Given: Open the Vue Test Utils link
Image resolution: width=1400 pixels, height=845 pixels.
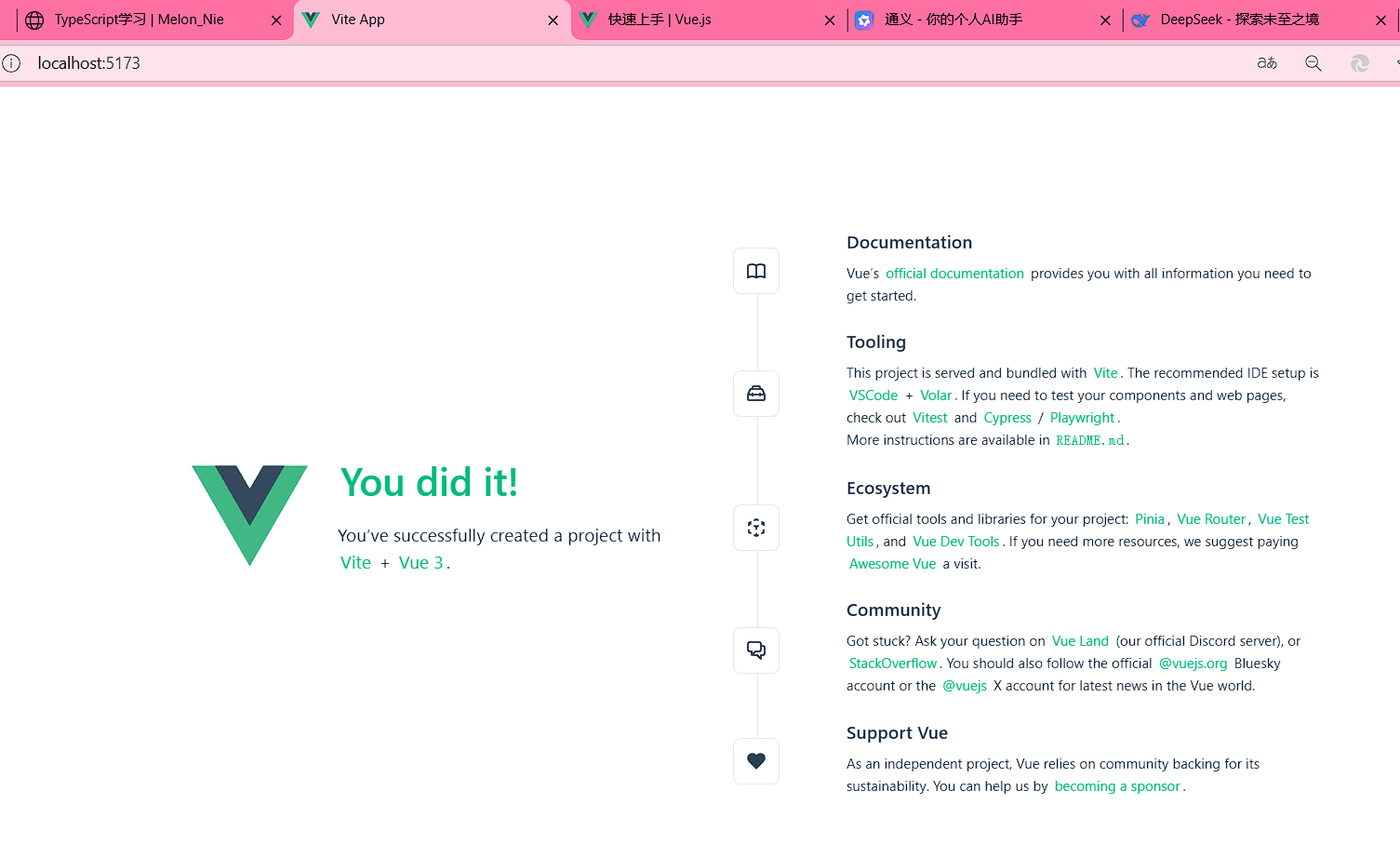Looking at the screenshot, I should tap(1284, 519).
